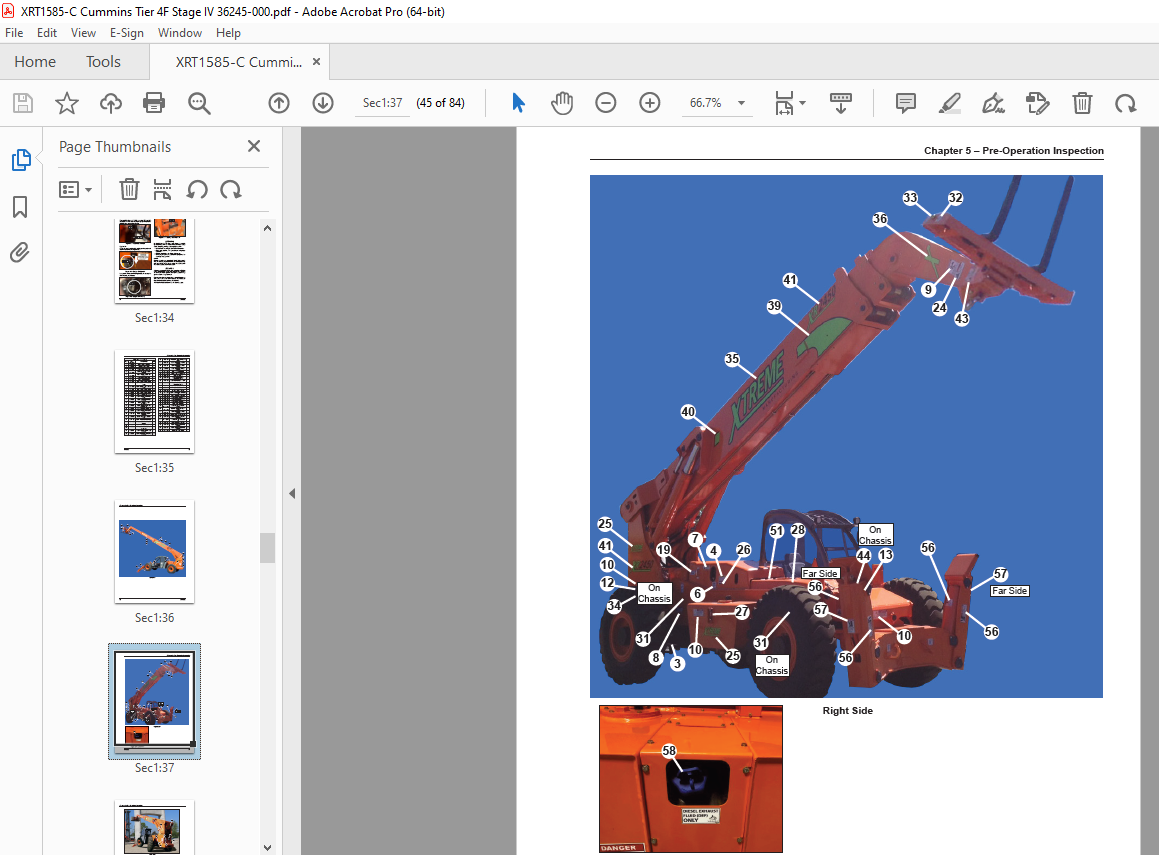Viewport: 1159px width, 855px height.
Task: Click the cloud upload icon
Action: [x=111, y=103]
